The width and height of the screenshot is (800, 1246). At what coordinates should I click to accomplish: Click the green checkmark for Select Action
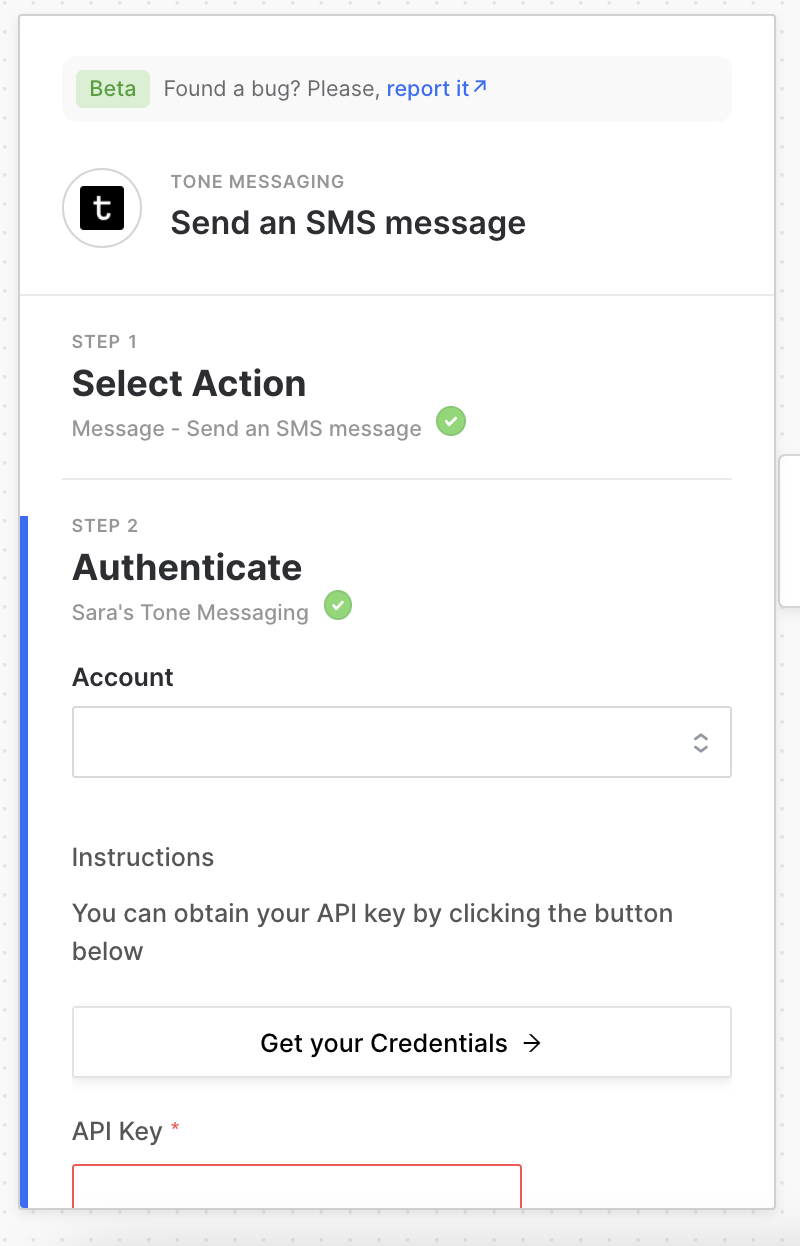pyautogui.click(x=451, y=422)
